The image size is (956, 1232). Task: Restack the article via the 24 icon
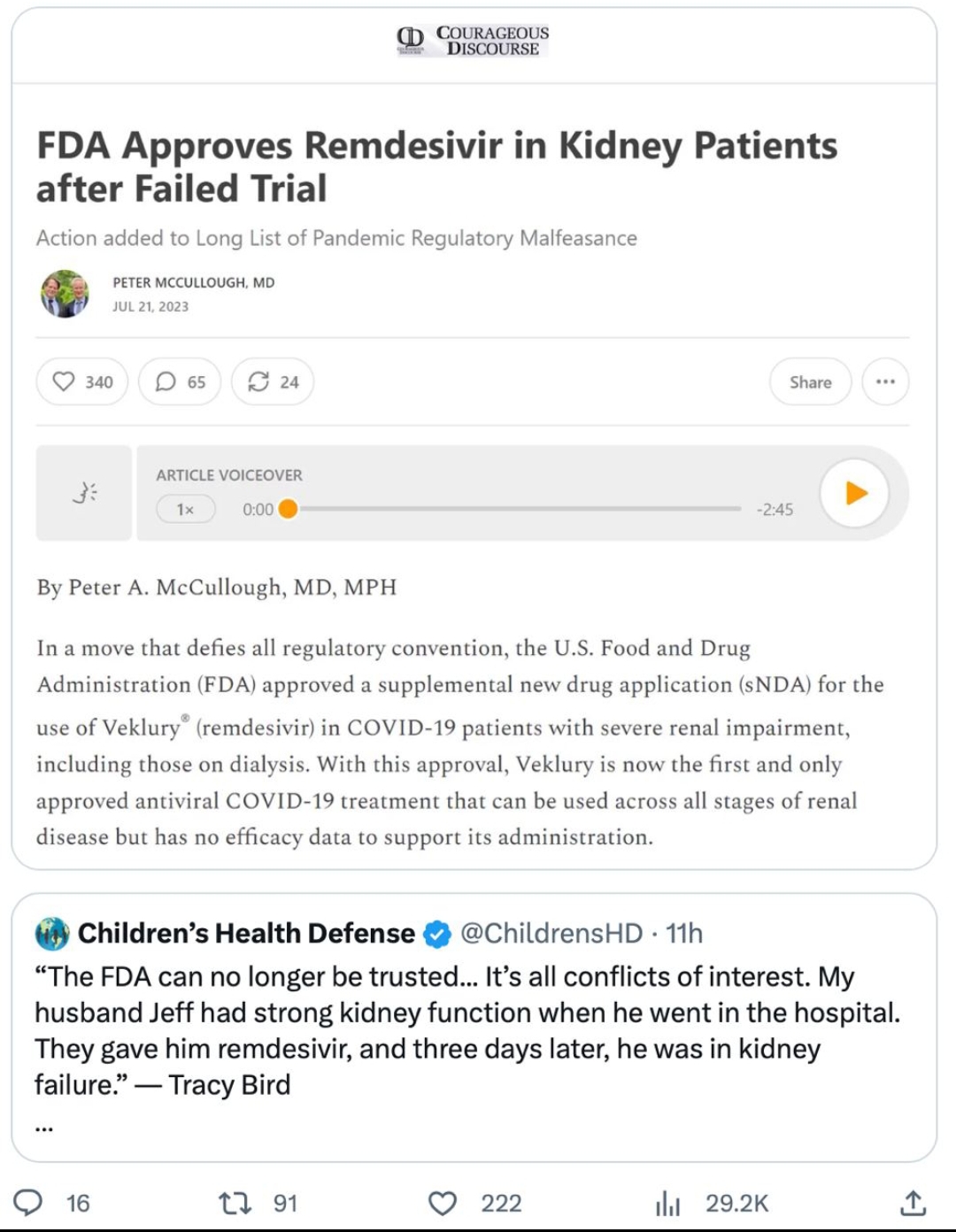(273, 381)
